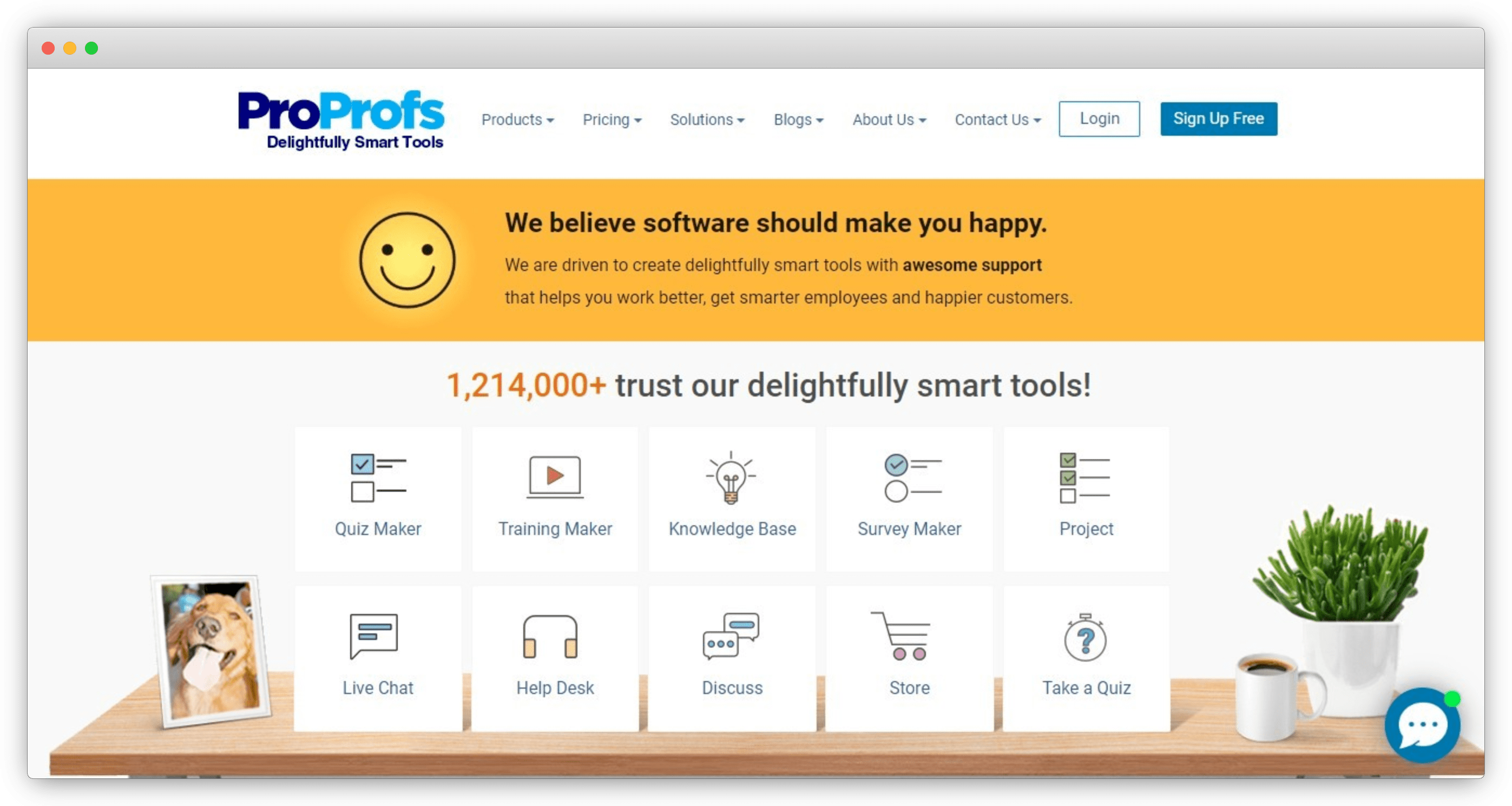Open the Live Chat speech bubble icon
Viewport: 1512px width, 806px height.
373,637
